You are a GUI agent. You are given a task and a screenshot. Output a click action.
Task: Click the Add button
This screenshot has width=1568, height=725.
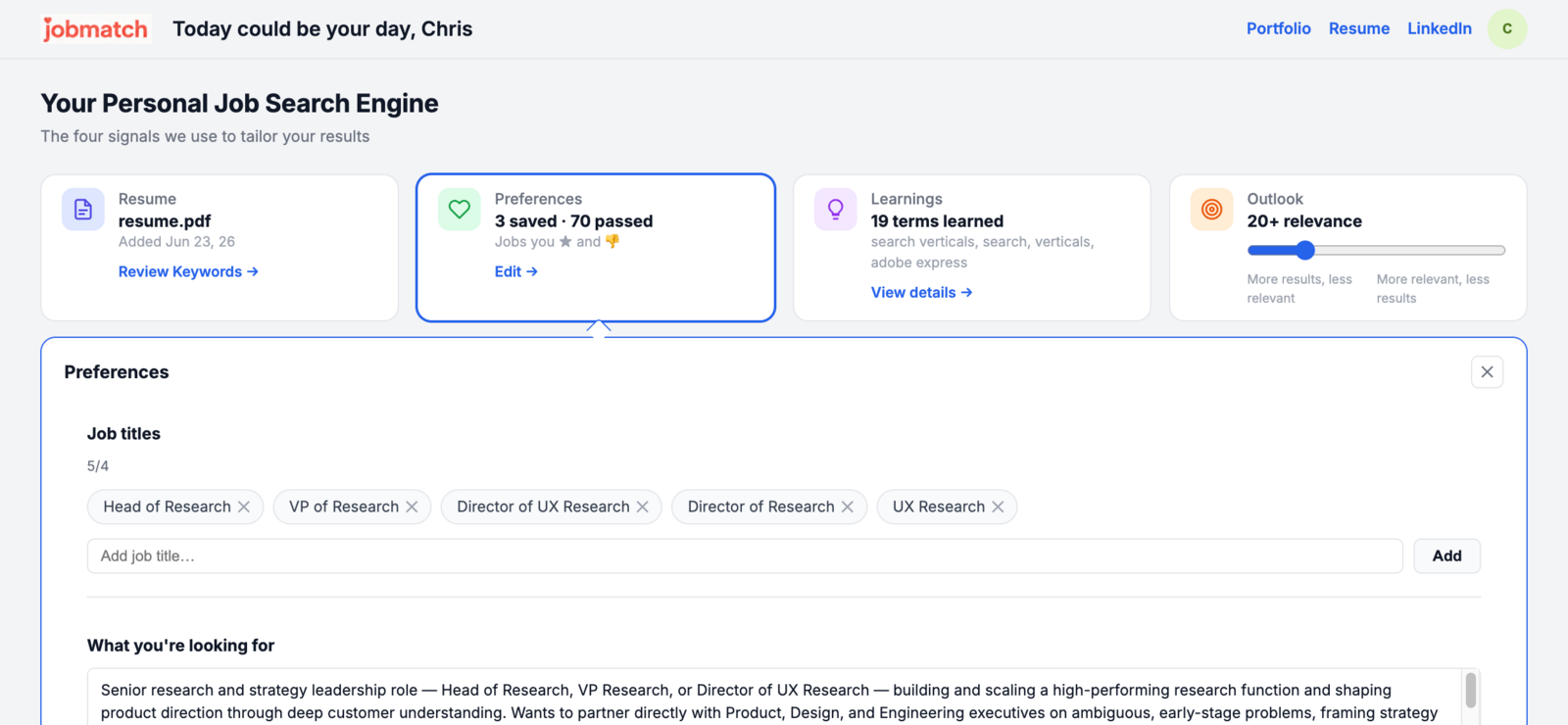coord(1446,556)
